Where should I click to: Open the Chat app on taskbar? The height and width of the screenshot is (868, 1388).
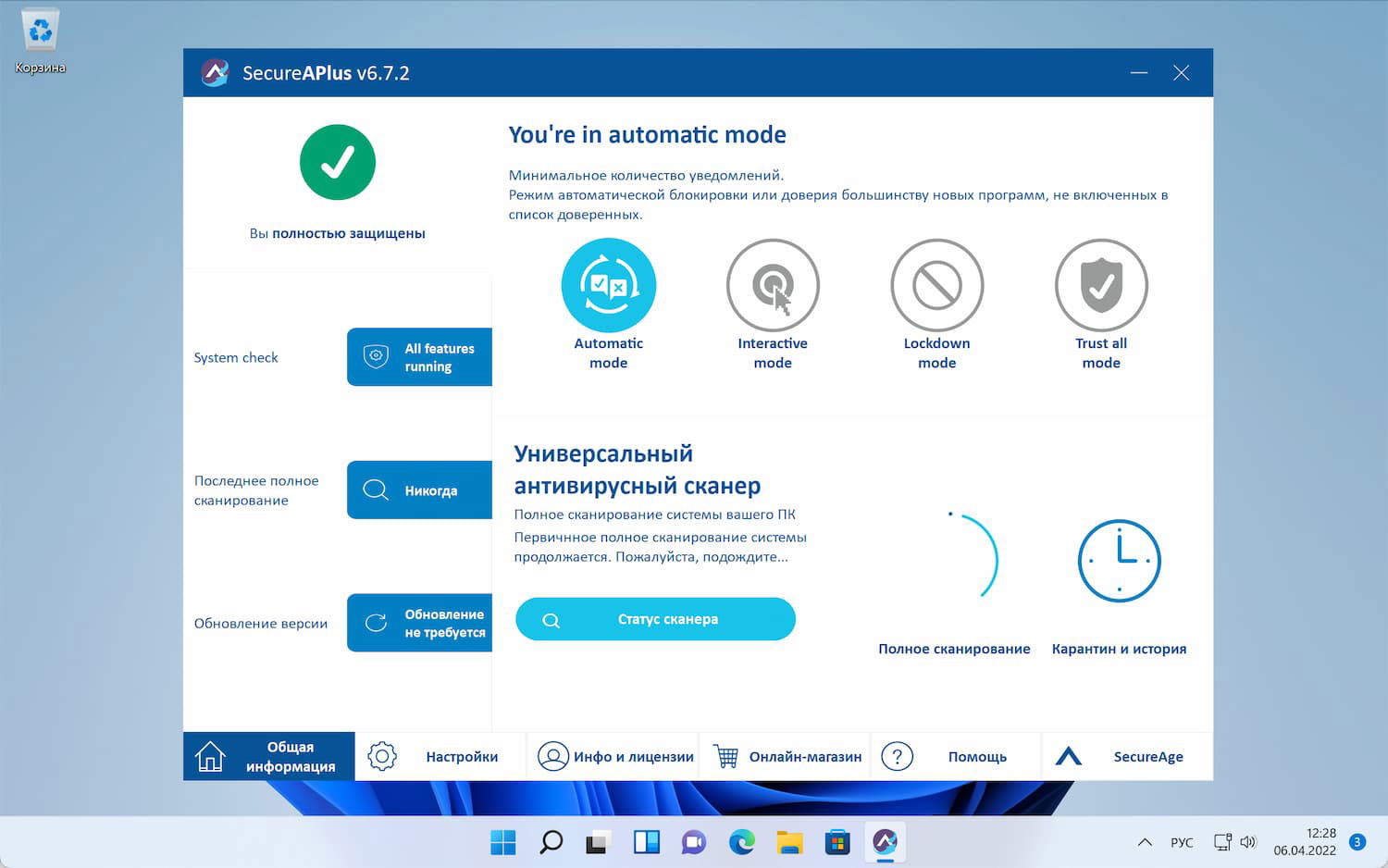point(694,842)
